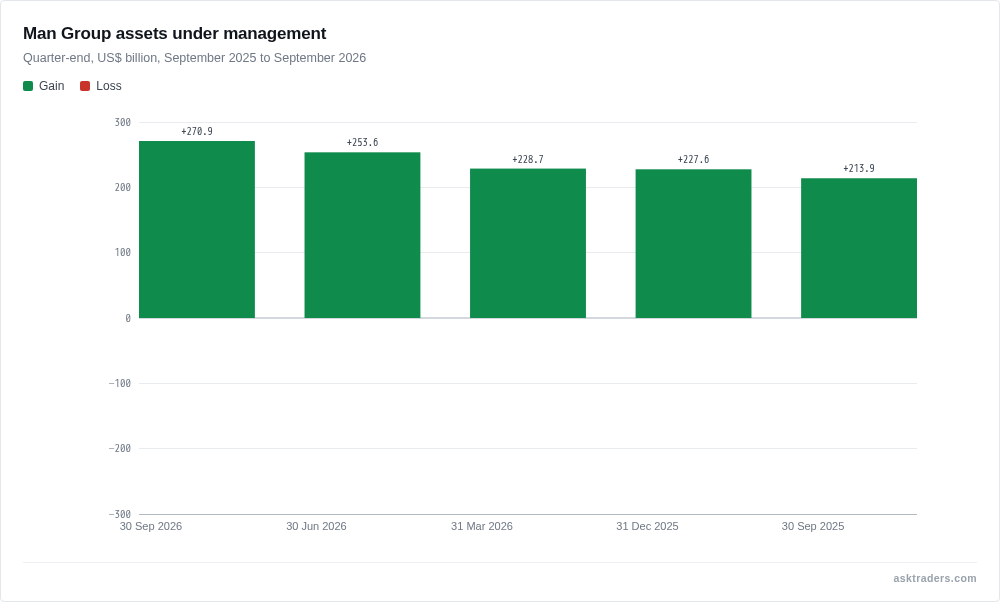Viewport: 1000px width, 602px height.
Task: Select the 31 Dec 2025 bar
Action: [x=693, y=244]
